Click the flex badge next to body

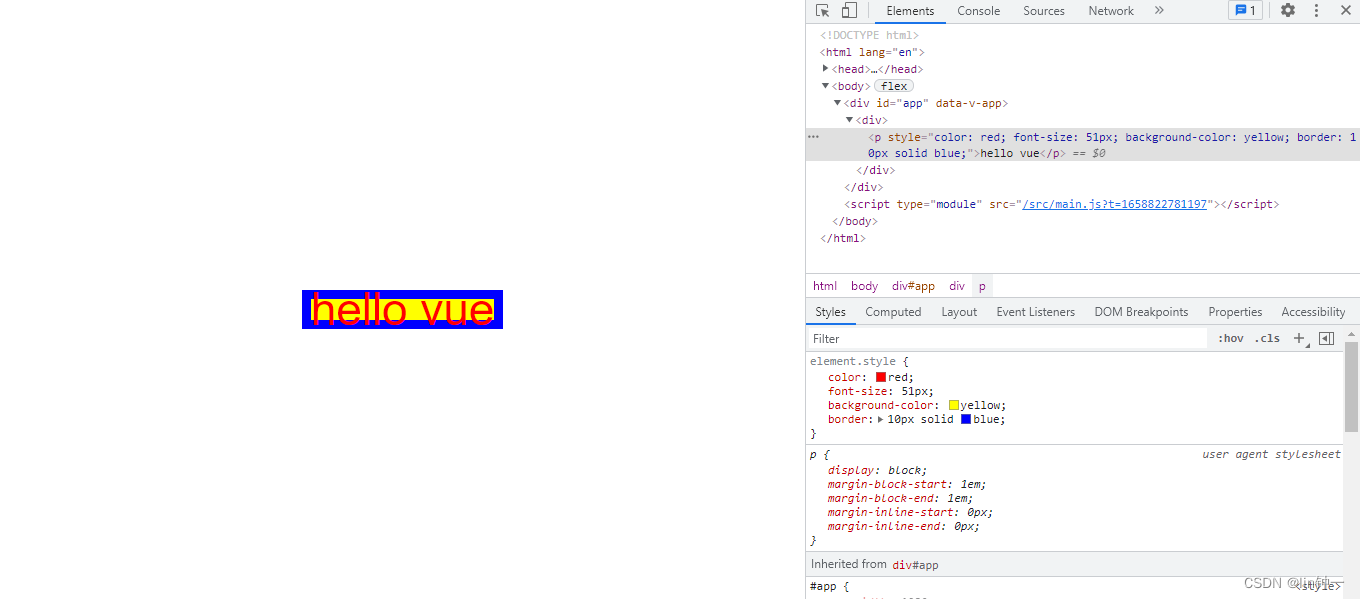(x=894, y=86)
